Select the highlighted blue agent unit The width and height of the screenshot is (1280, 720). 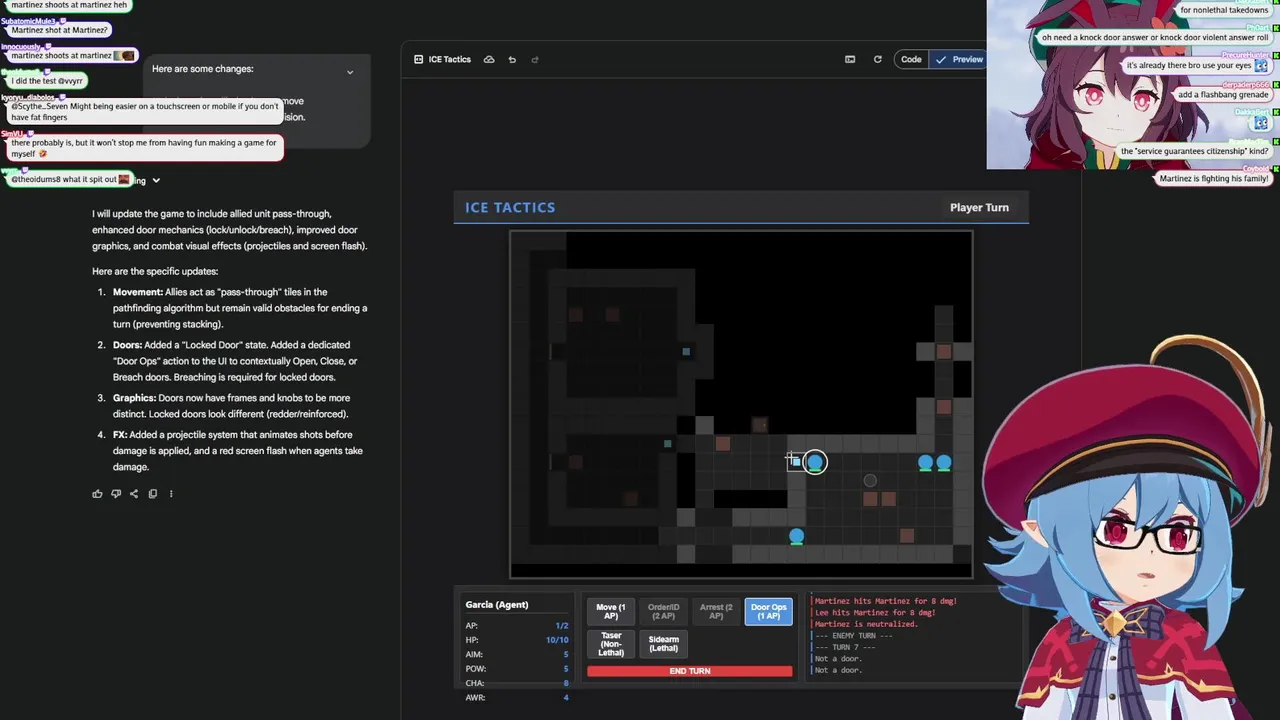(815, 462)
